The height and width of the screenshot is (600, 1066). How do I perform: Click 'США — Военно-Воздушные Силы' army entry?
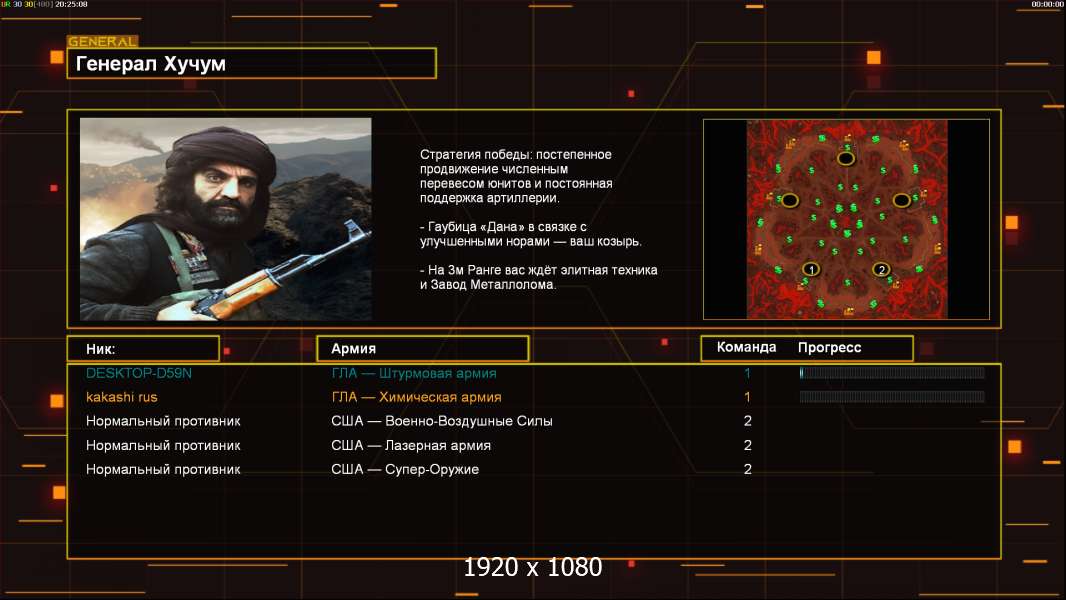coord(442,421)
